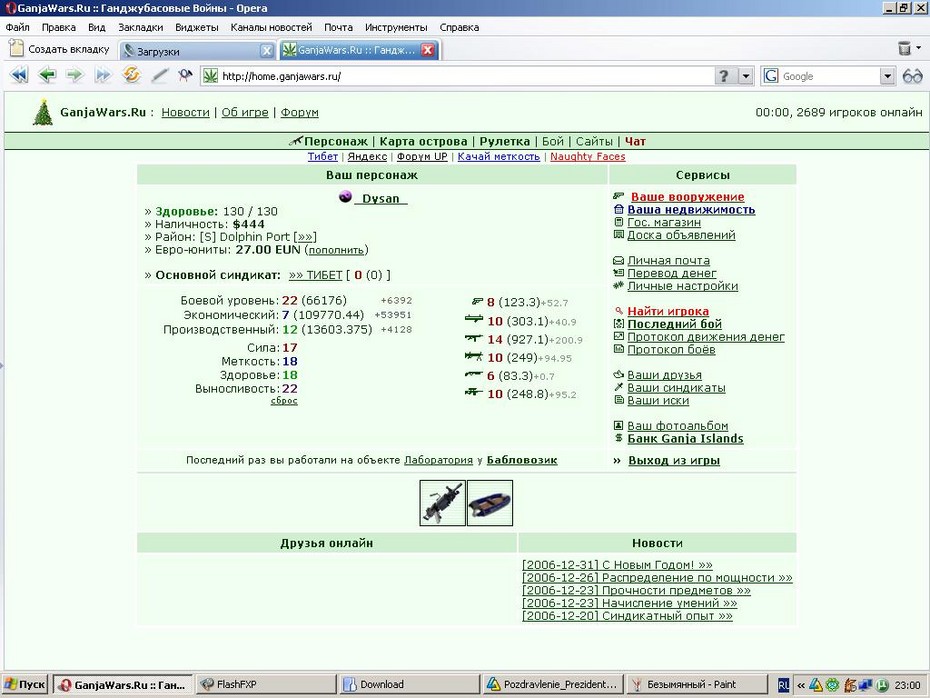Click the Christmas tree logo icon
Image resolution: width=930 pixels, height=698 pixels.
(x=43, y=112)
